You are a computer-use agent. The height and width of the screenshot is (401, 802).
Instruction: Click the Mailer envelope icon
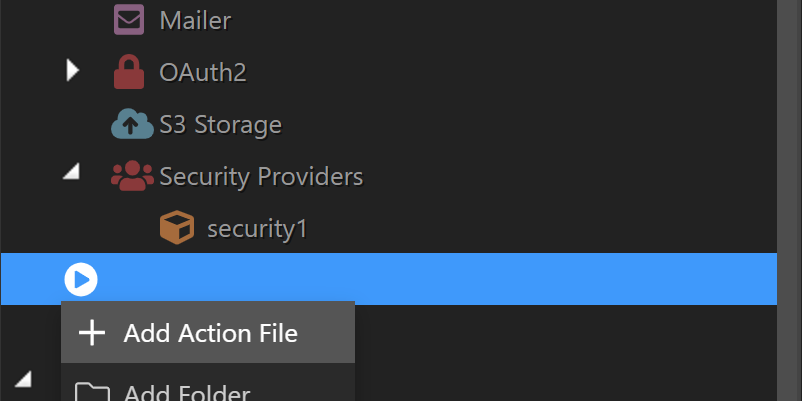coord(129,19)
